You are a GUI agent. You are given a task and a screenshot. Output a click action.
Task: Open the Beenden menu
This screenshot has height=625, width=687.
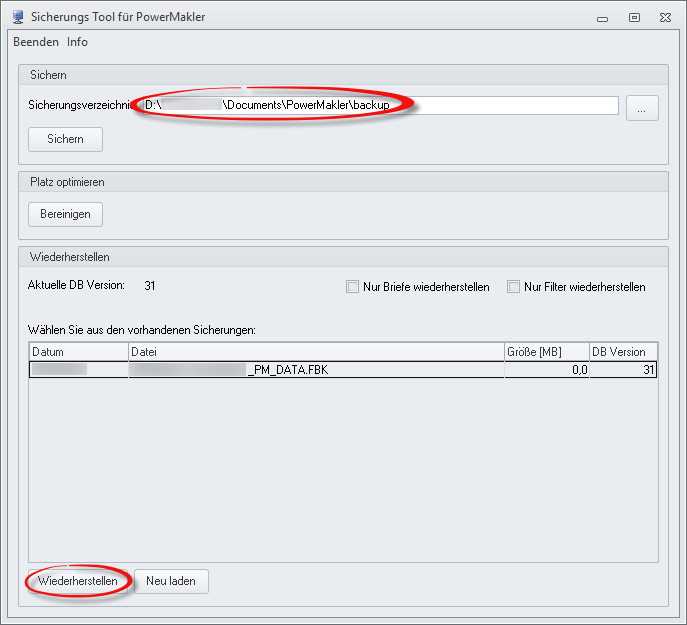tap(36, 42)
